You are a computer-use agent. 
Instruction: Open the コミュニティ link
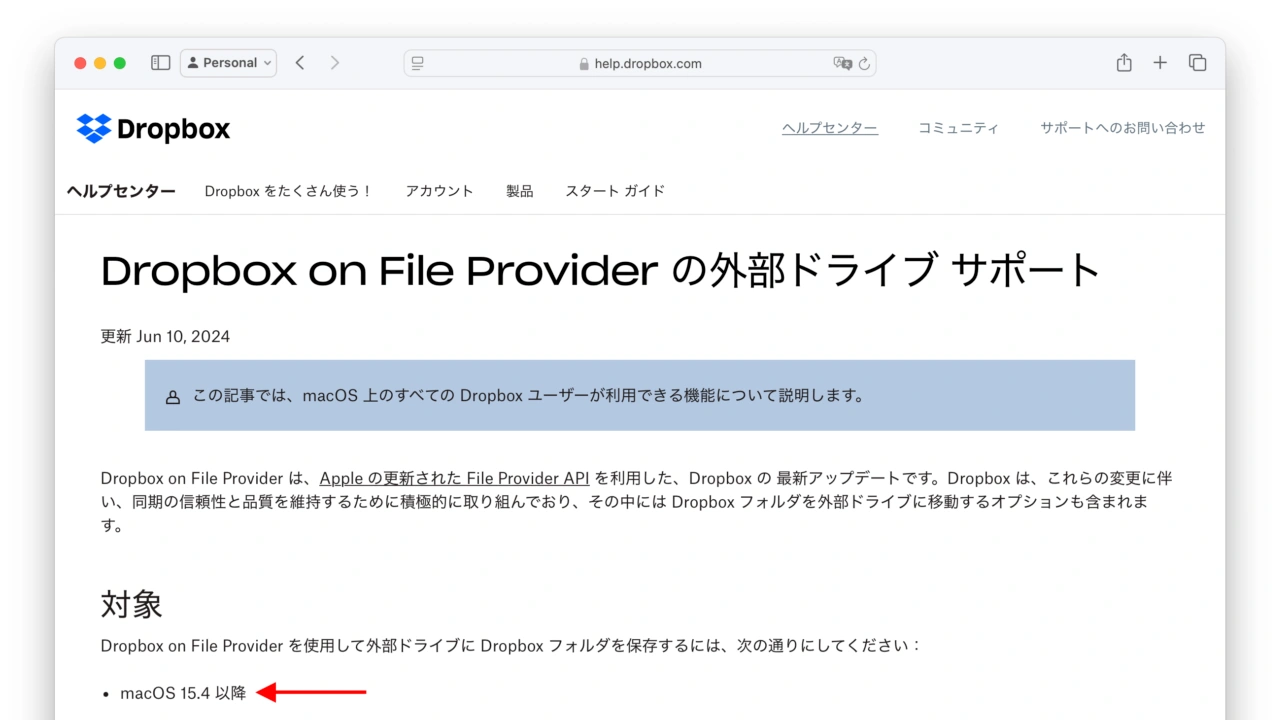tap(958, 128)
